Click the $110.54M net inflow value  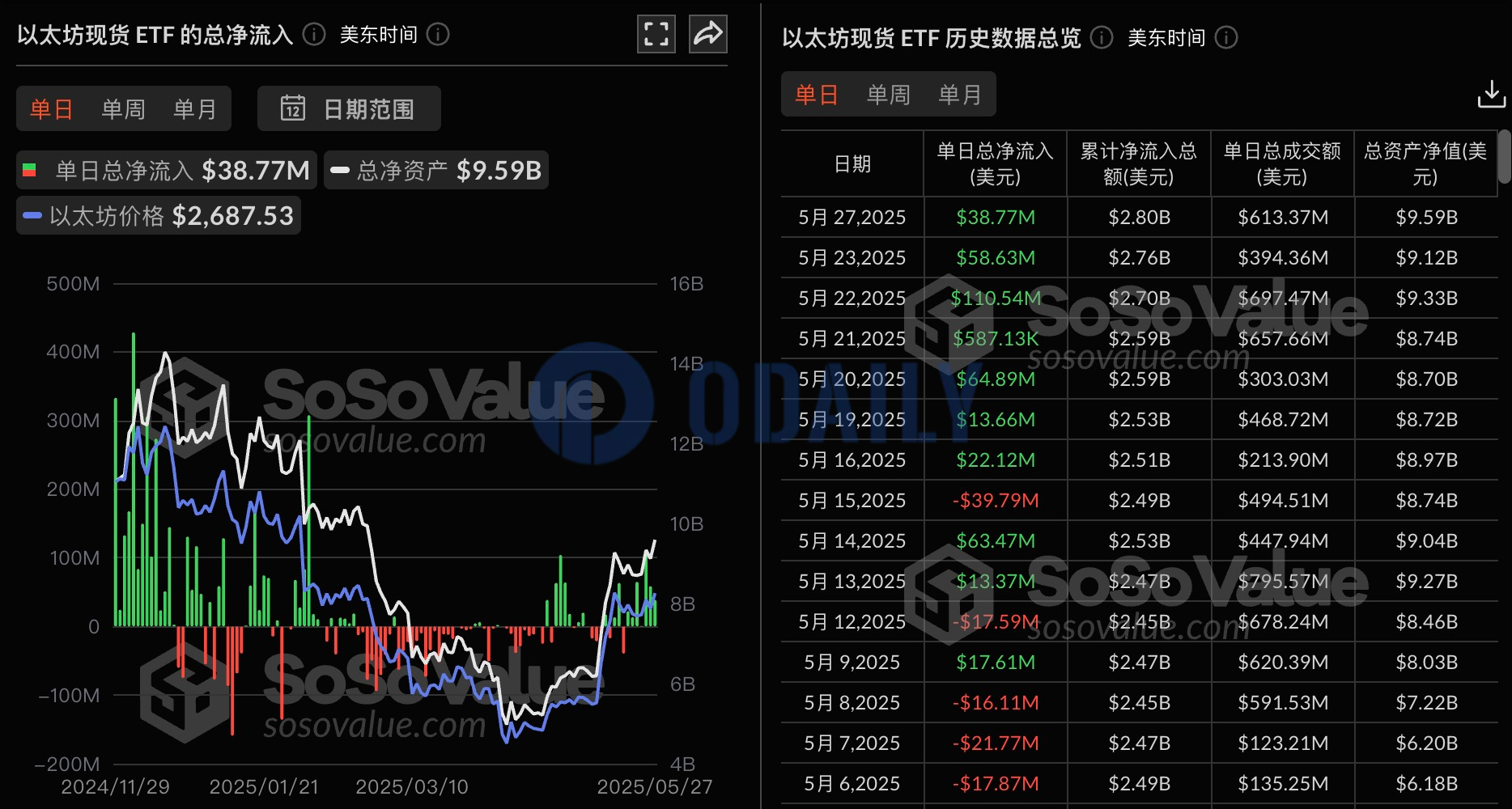996,298
